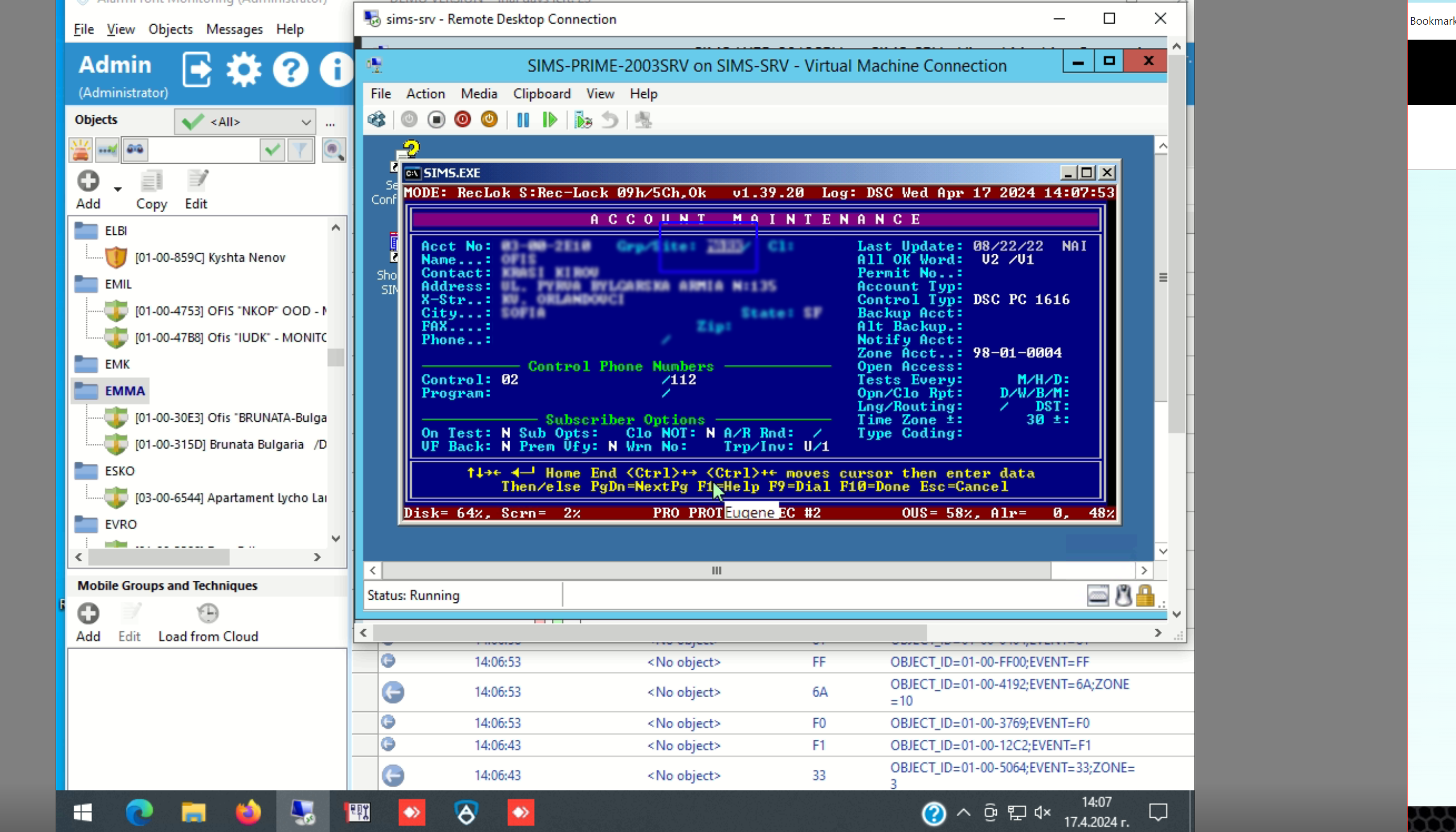
Task: Open the settings gear icon in header
Action: [x=244, y=70]
